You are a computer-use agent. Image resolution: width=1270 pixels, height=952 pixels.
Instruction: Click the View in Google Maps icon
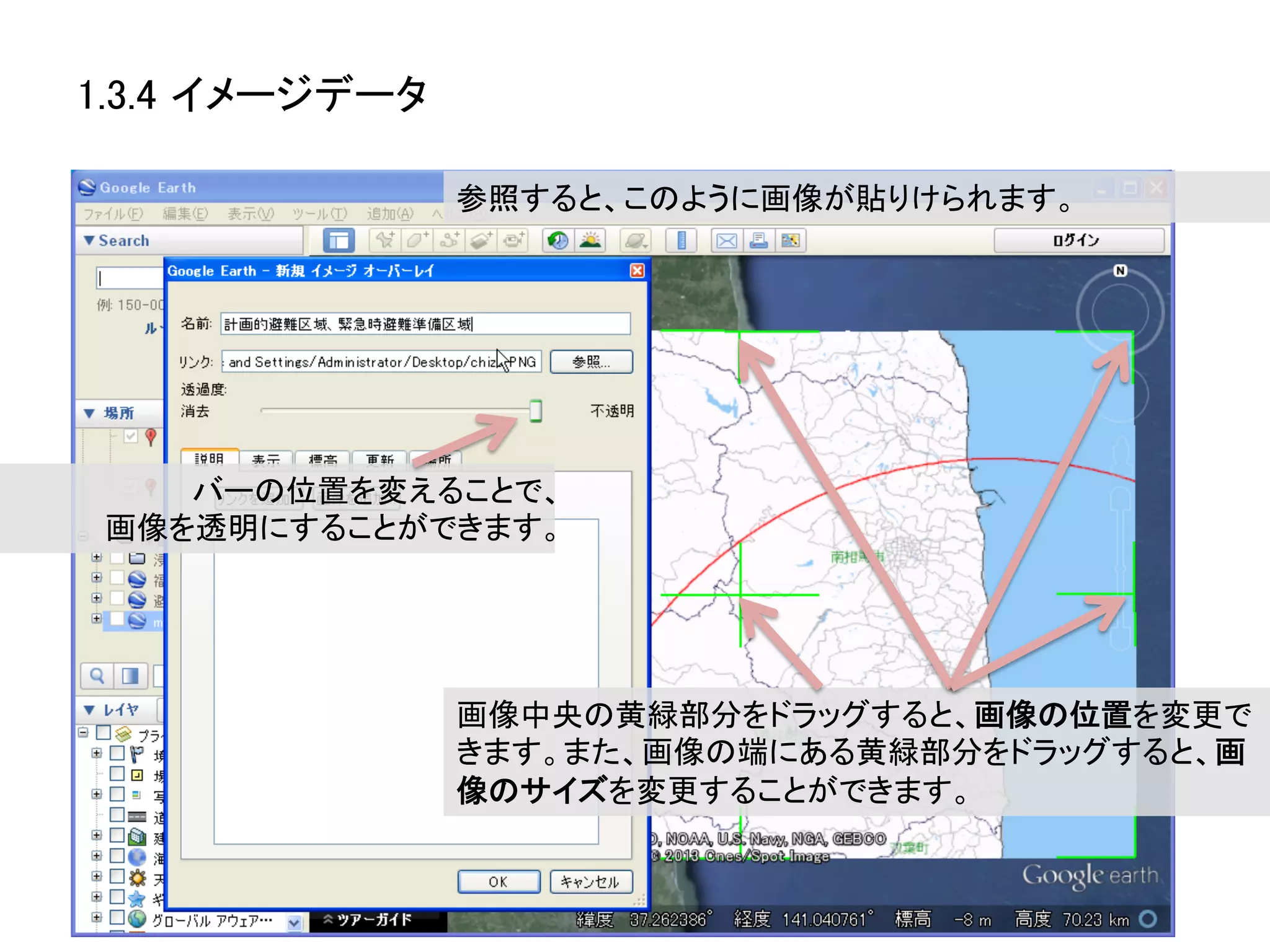tap(791, 240)
